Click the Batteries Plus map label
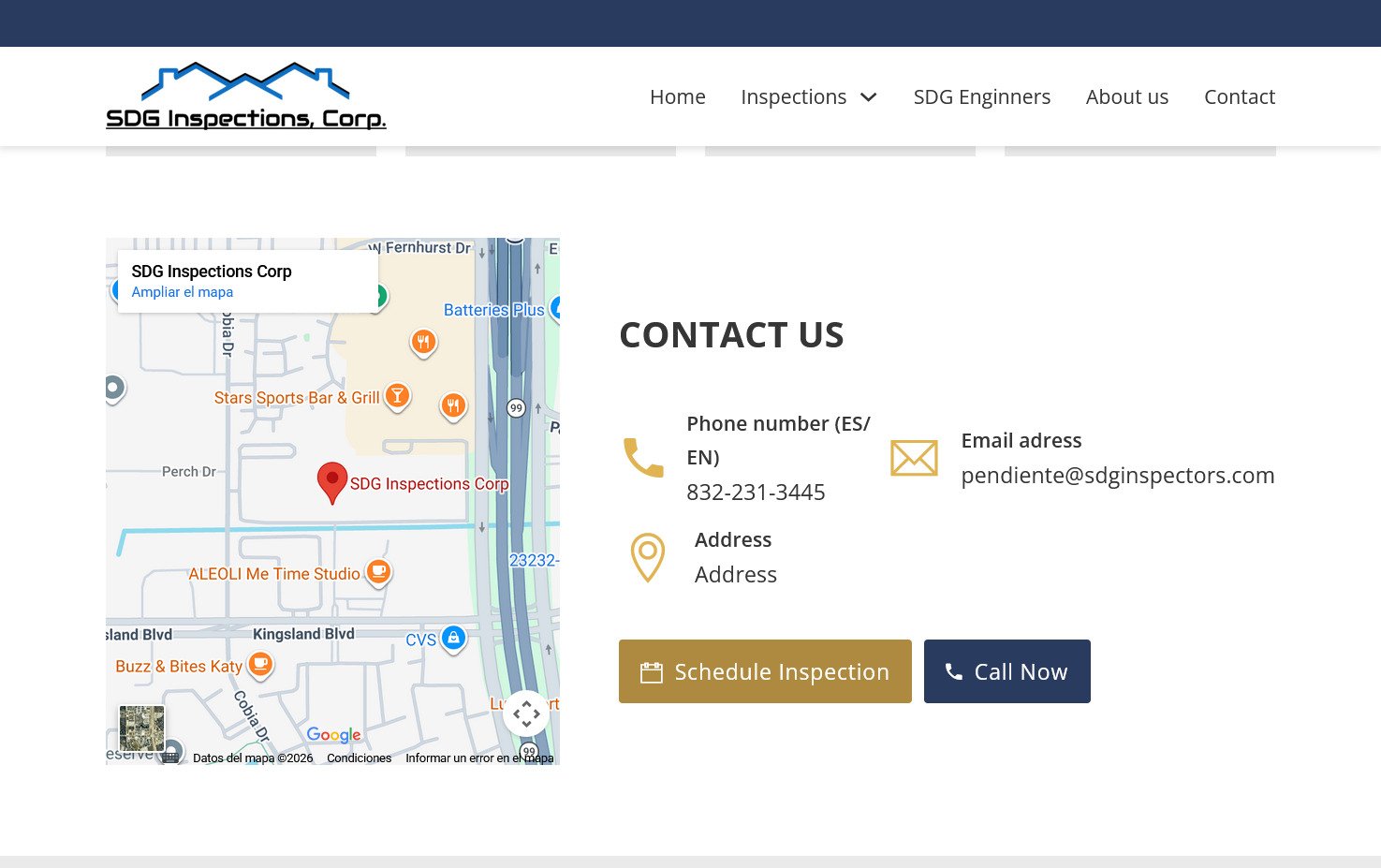 (493, 310)
